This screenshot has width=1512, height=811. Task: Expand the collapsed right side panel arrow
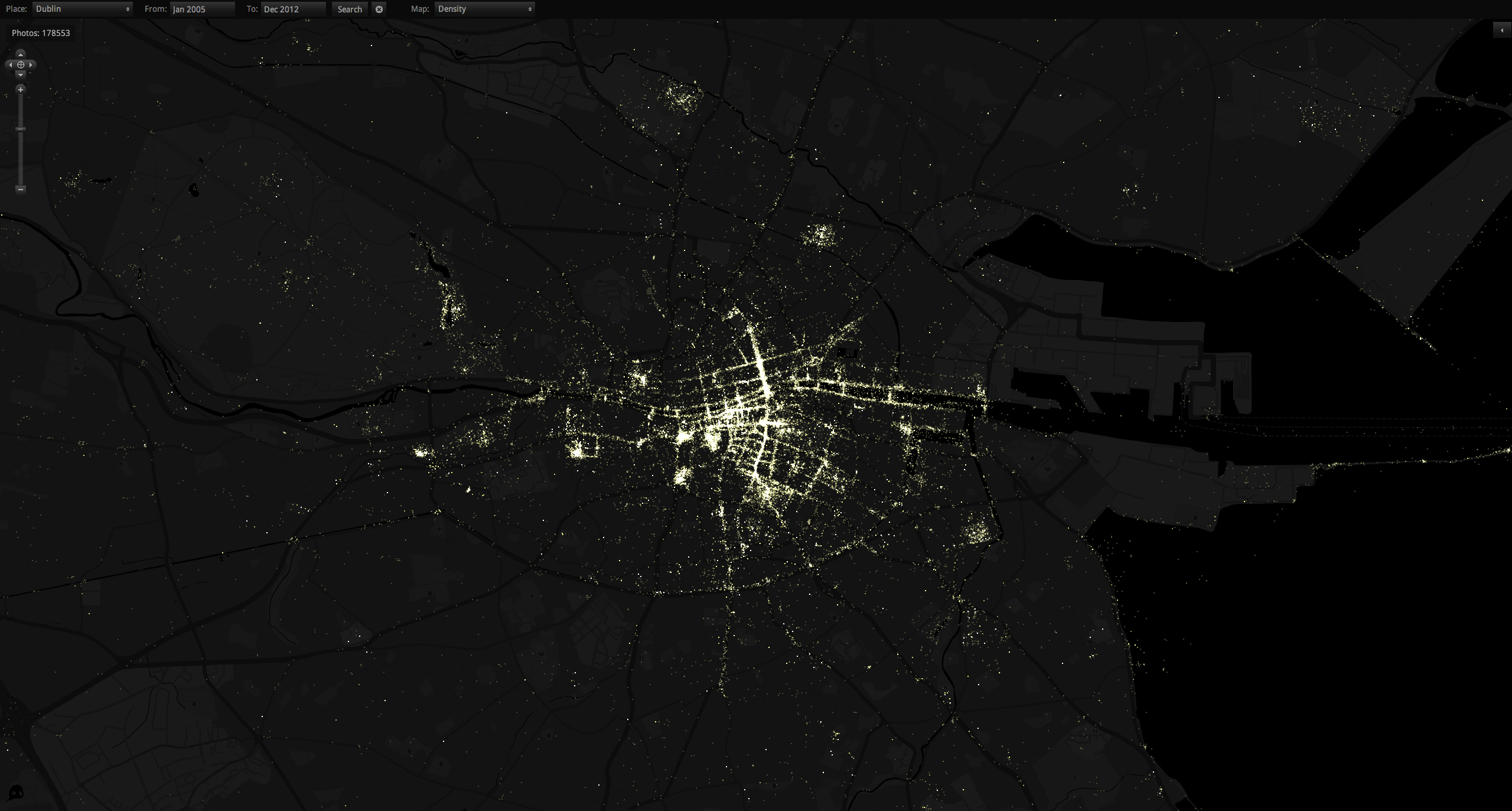[1501, 30]
